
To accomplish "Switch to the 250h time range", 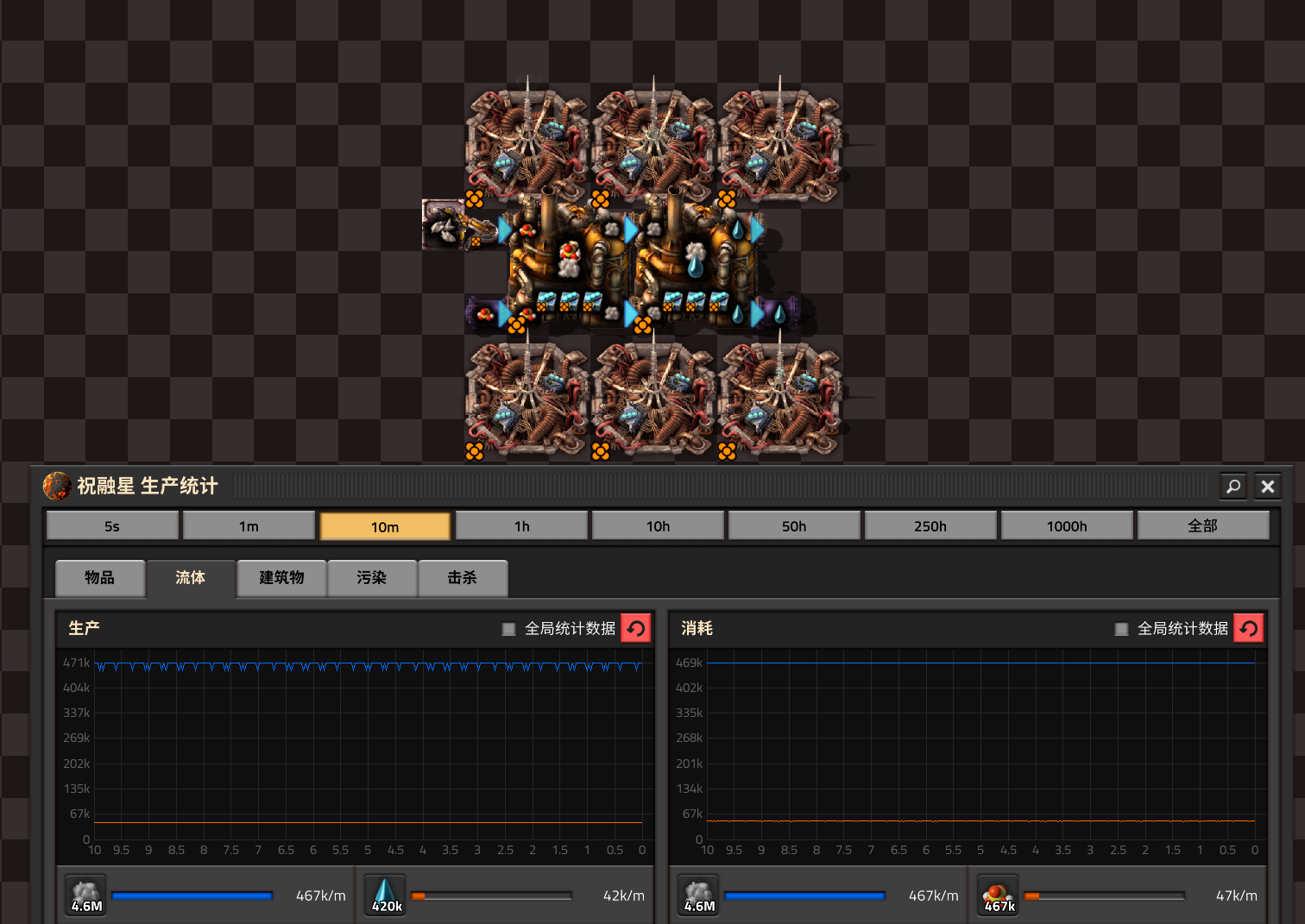I will 930,525.
